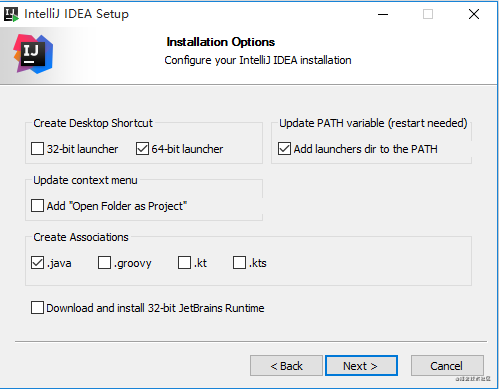
Task: Uncheck the 64-bit launcher option
Action: pos(142,149)
